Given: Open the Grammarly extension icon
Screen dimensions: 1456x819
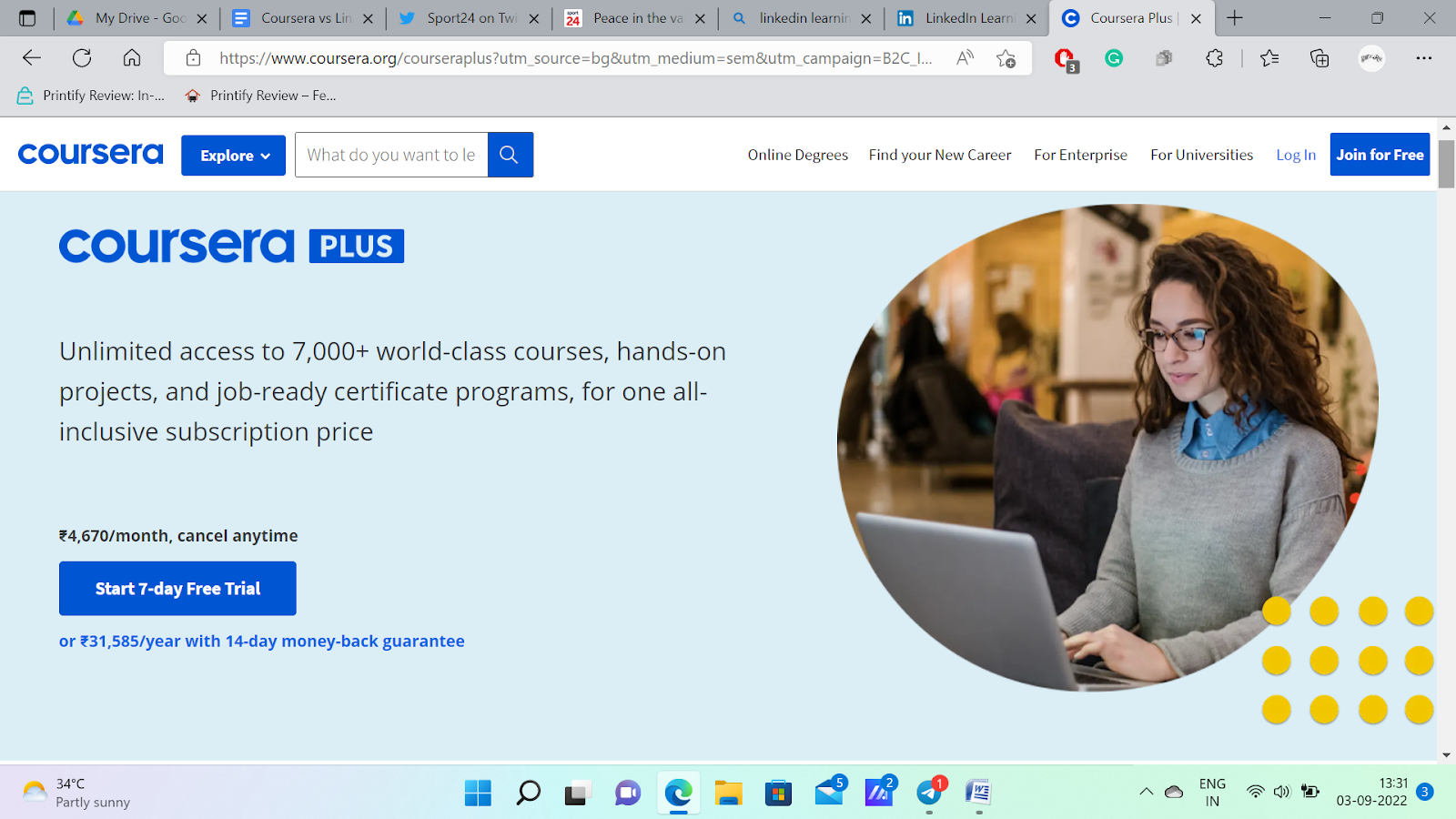Looking at the screenshot, I should coord(1114,58).
